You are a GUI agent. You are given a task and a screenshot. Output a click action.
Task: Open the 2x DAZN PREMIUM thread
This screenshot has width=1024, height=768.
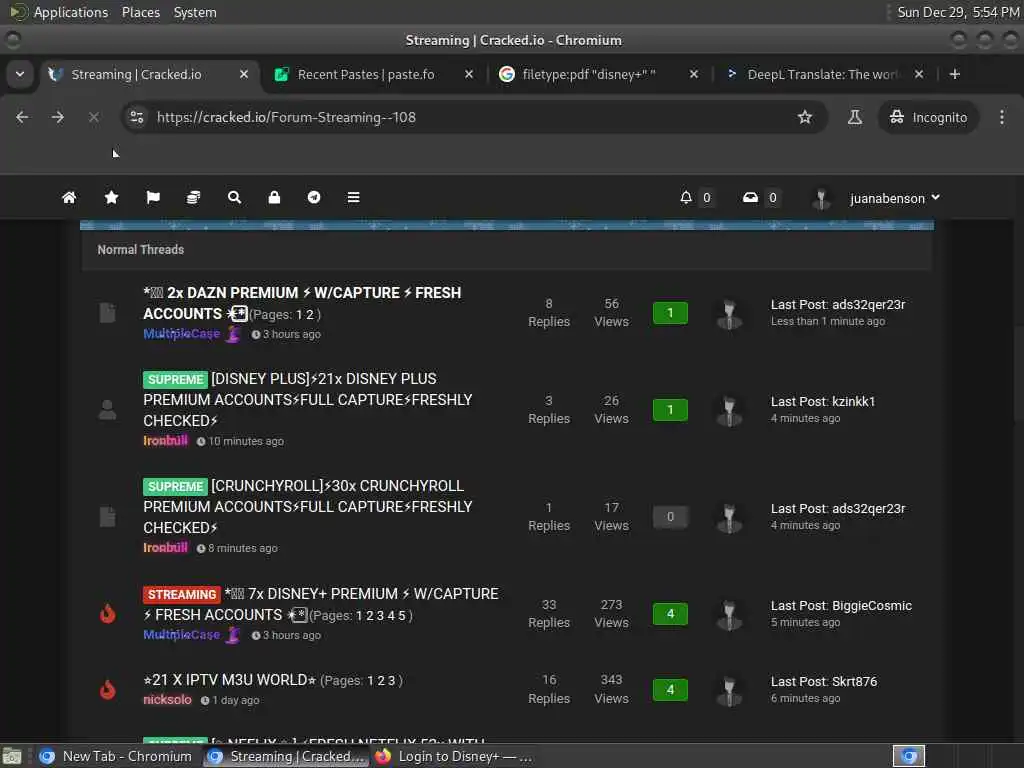click(x=302, y=303)
